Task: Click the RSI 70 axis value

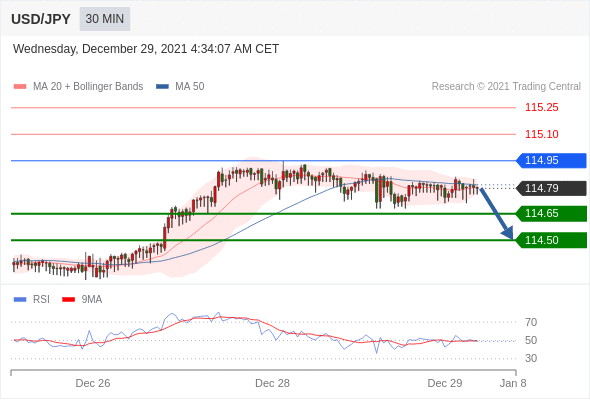Action: point(531,322)
